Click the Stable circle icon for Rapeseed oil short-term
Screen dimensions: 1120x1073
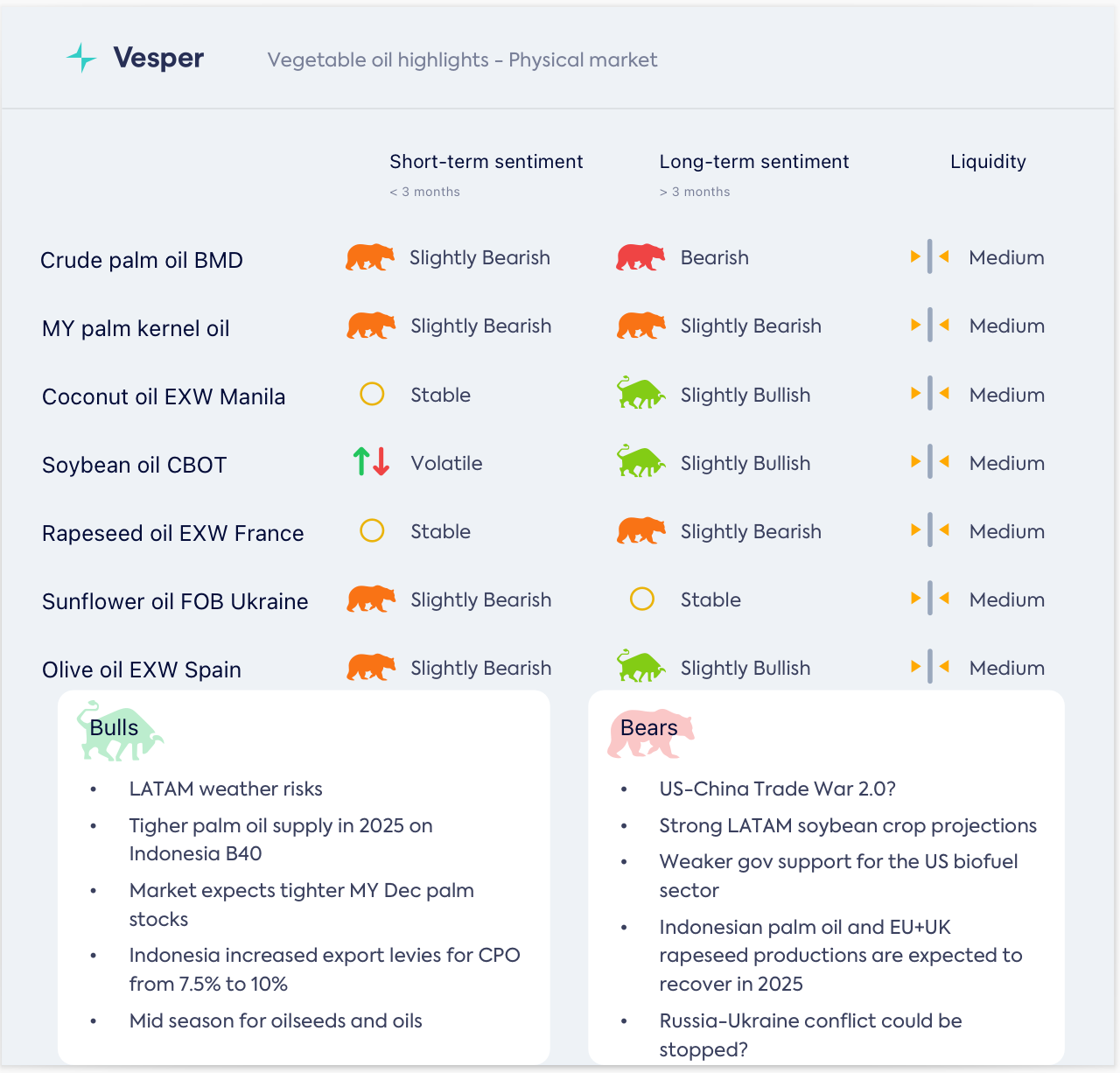click(372, 531)
